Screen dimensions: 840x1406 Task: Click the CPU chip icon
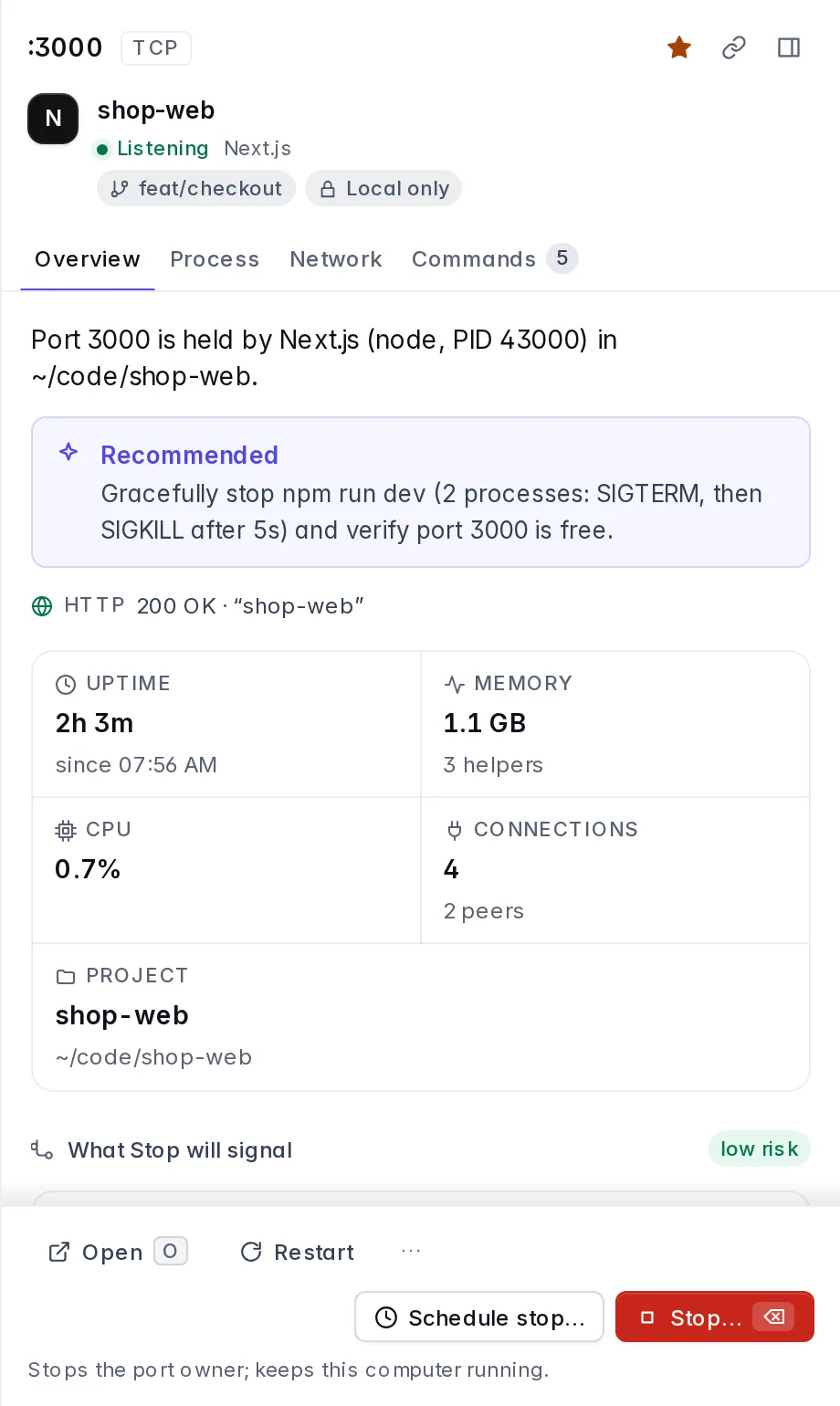(66, 830)
